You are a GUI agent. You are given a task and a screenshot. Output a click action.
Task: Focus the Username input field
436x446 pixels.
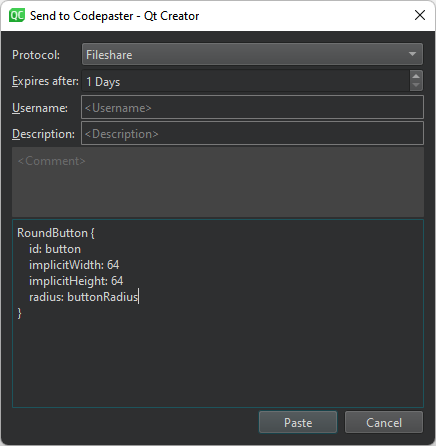(x=252, y=107)
